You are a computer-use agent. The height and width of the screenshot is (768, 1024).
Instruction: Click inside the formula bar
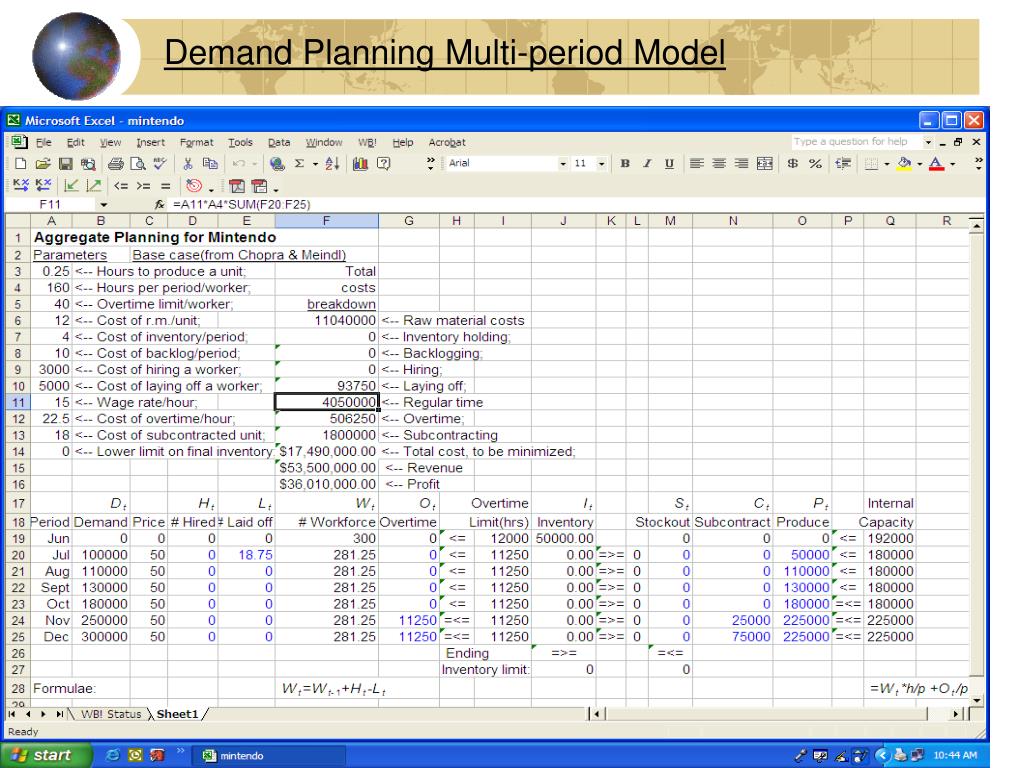pyautogui.click(x=575, y=204)
